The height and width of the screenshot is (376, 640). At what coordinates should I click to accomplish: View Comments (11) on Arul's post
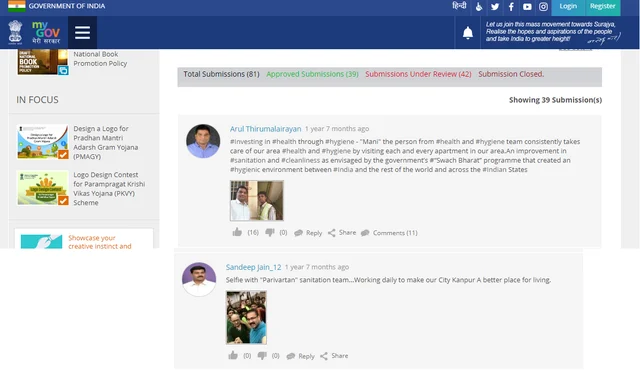[x=389, y=233]
